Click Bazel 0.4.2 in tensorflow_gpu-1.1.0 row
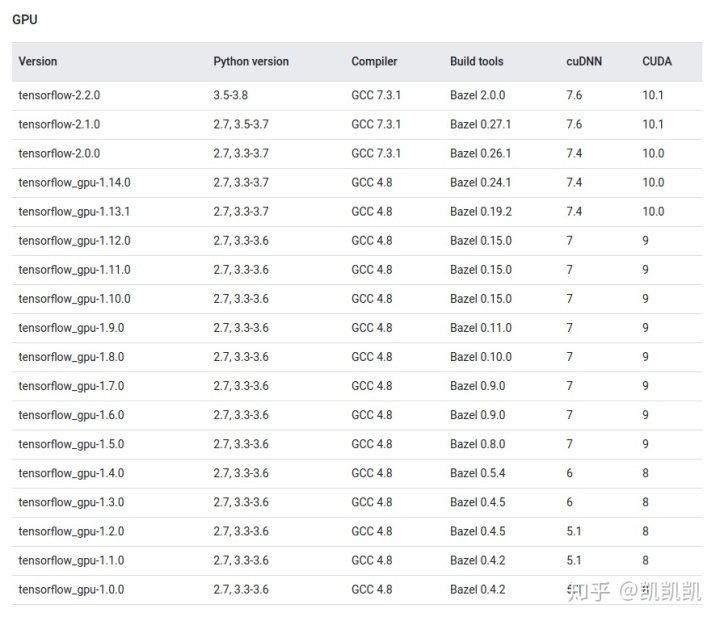 click(x=478, y=560)
